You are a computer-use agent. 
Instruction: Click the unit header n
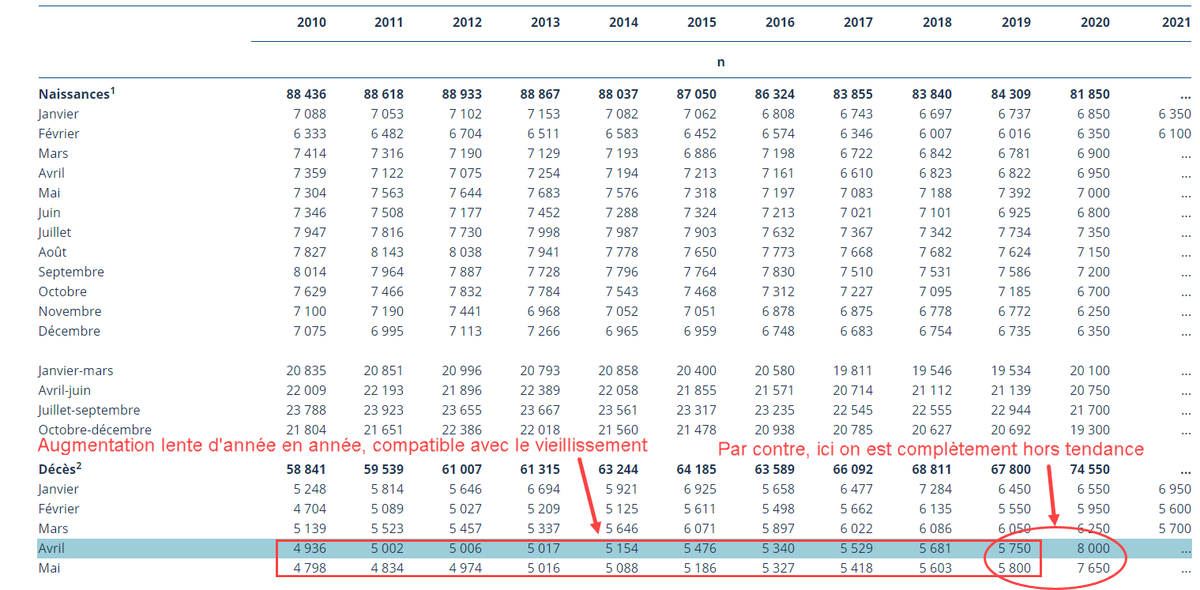(721, 62)
